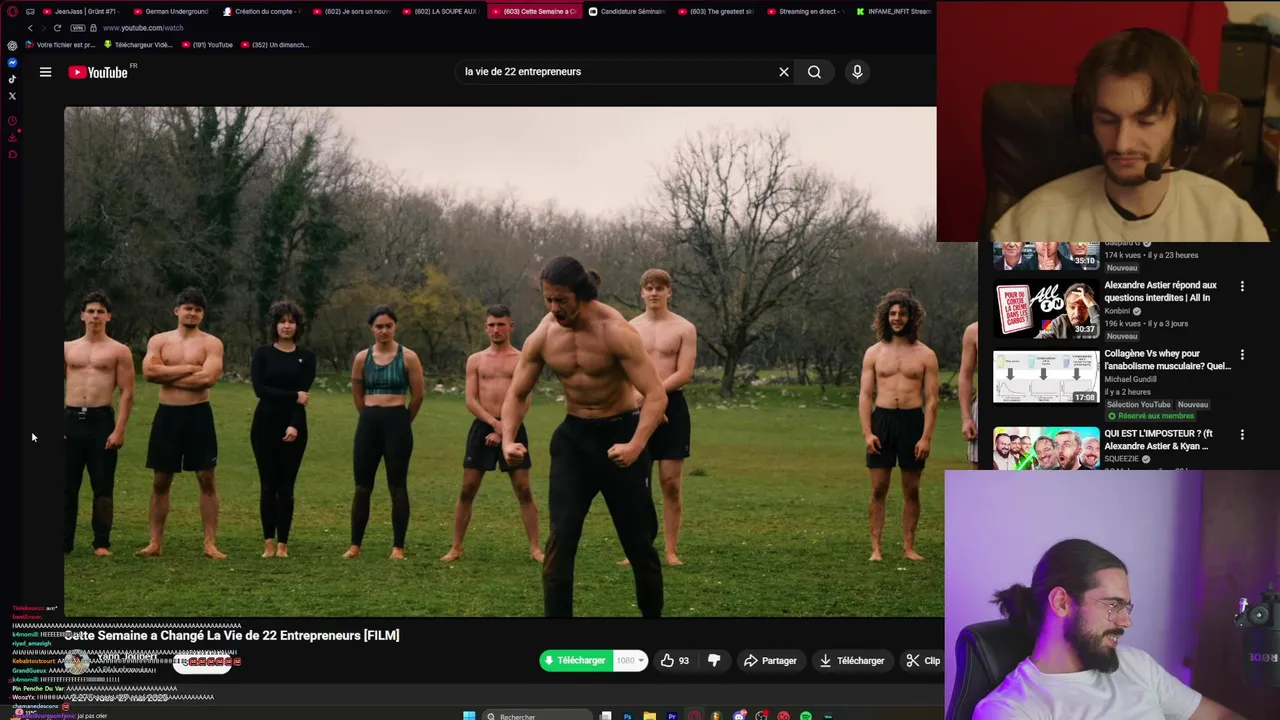Open the Task View taskbar icon
This screenshot has width=1280, height=720.
(x=605, y=715)
